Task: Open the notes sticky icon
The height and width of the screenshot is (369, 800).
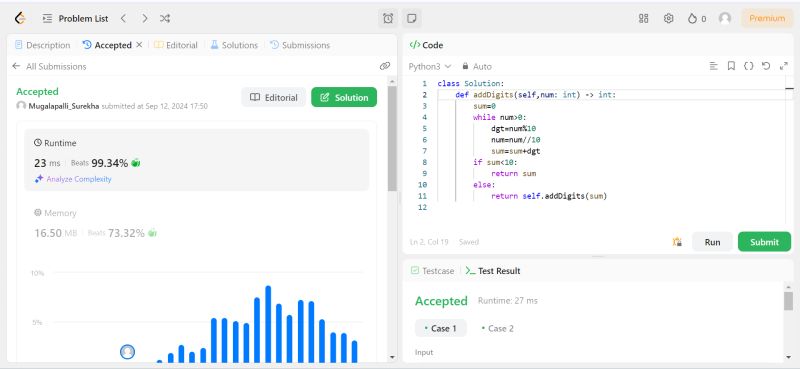Action: (x=412, y=18)
